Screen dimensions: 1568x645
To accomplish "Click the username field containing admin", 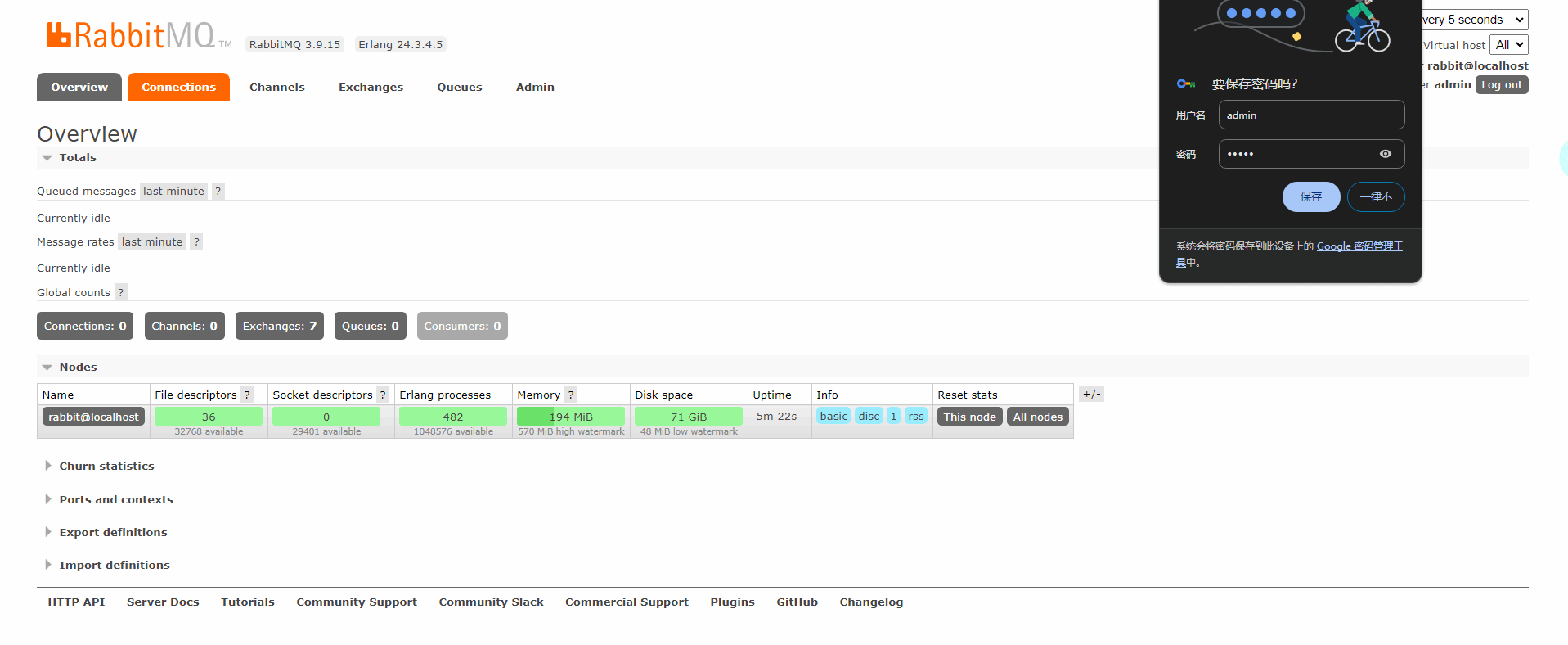I will point(1311,115).
